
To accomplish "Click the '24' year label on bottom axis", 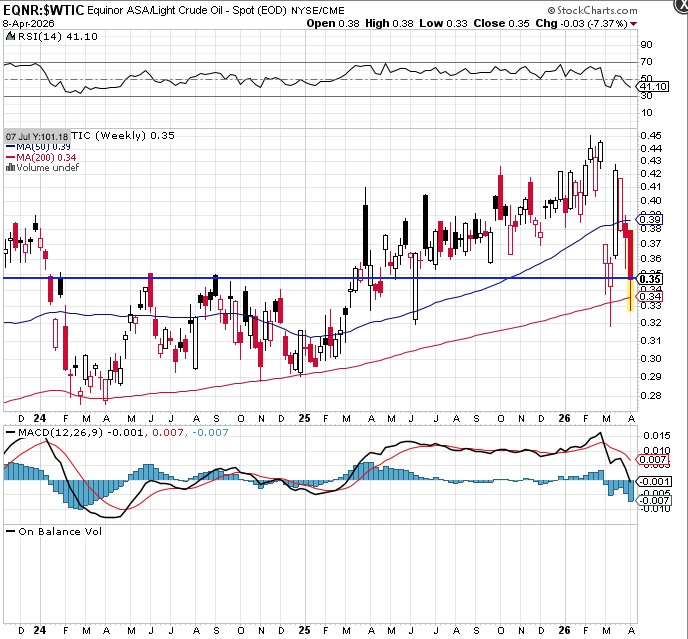I will (x=40, y=631).
